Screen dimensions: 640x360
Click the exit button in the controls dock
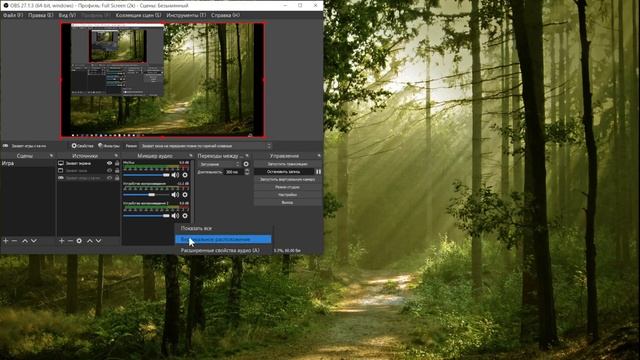coord(287,202)
